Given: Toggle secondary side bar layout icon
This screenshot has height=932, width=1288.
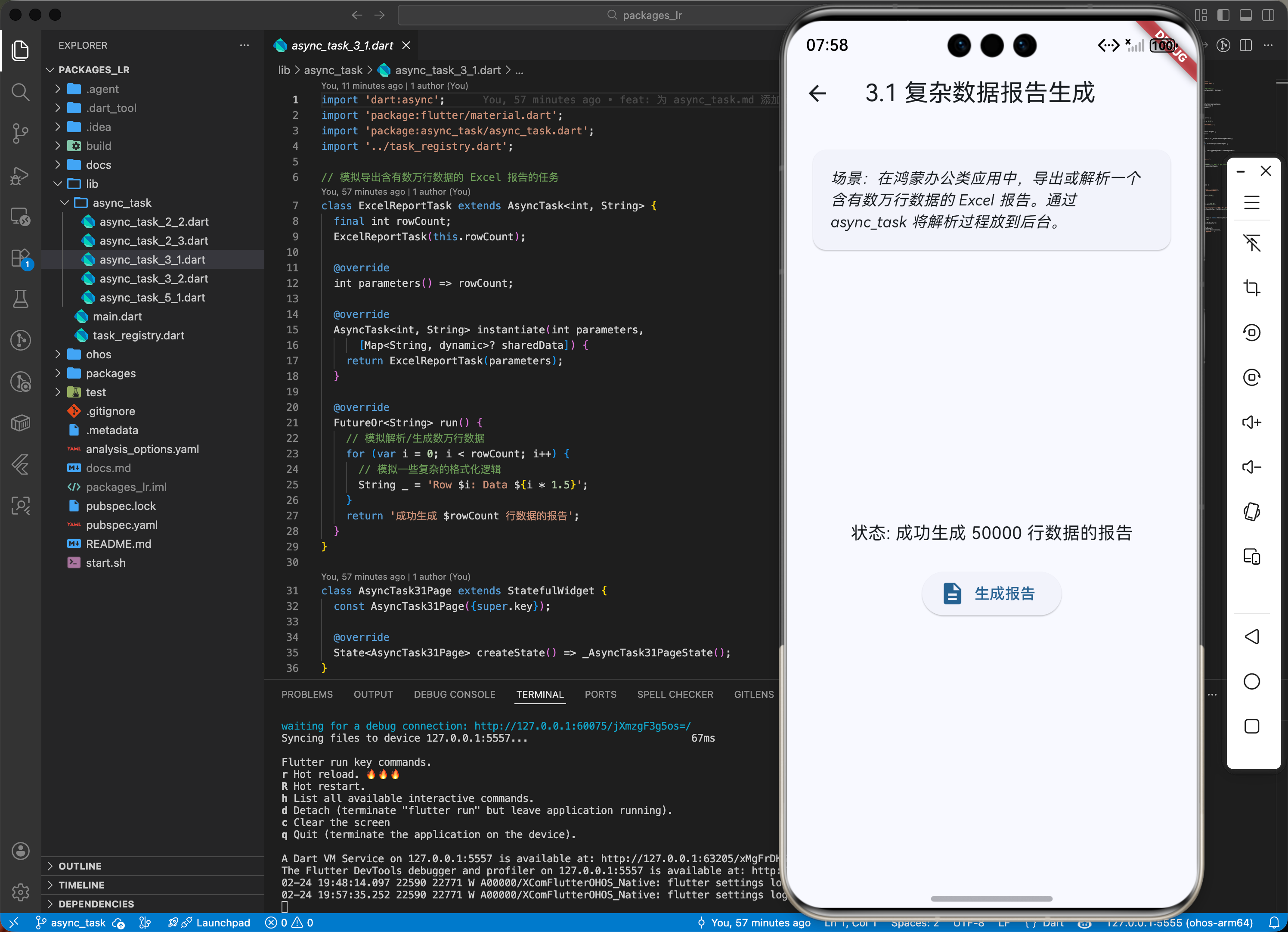Looking at the screenshot, I should pos(1268,16).
